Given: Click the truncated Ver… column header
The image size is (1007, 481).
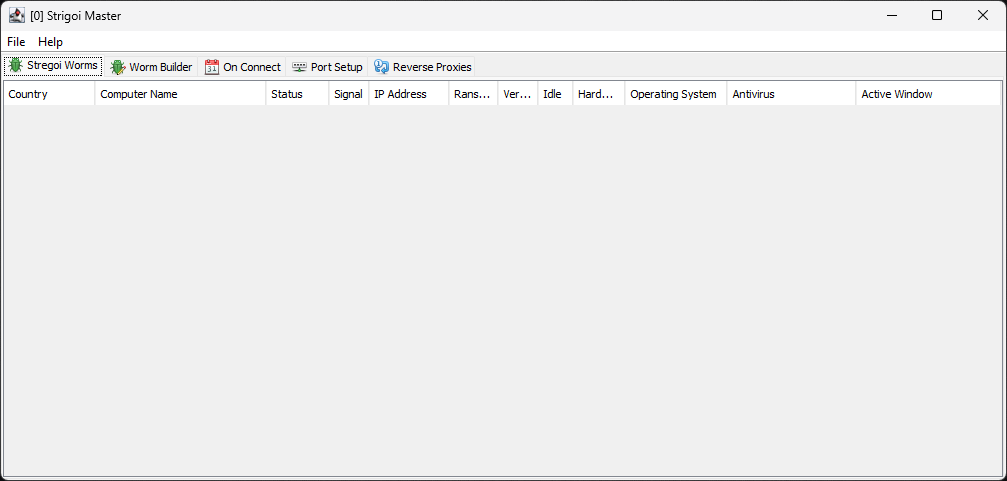Looking at the screenshot, I should pos(518,94).
